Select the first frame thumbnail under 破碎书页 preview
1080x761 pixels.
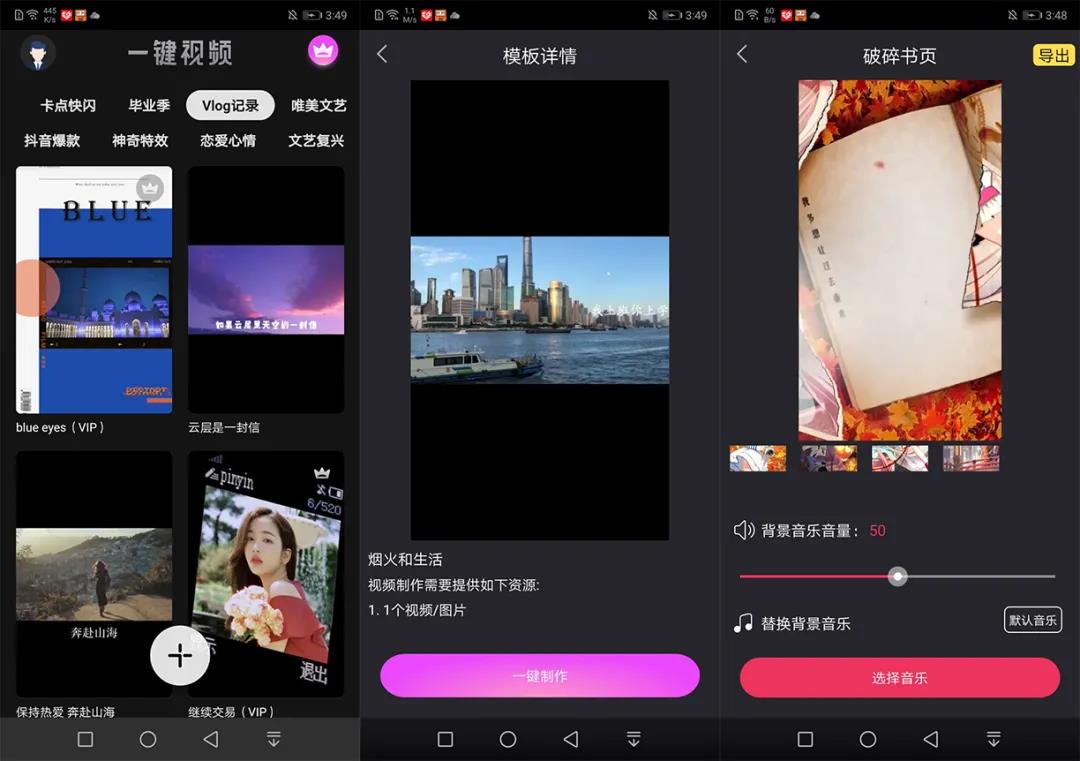(x=757, y=457)
